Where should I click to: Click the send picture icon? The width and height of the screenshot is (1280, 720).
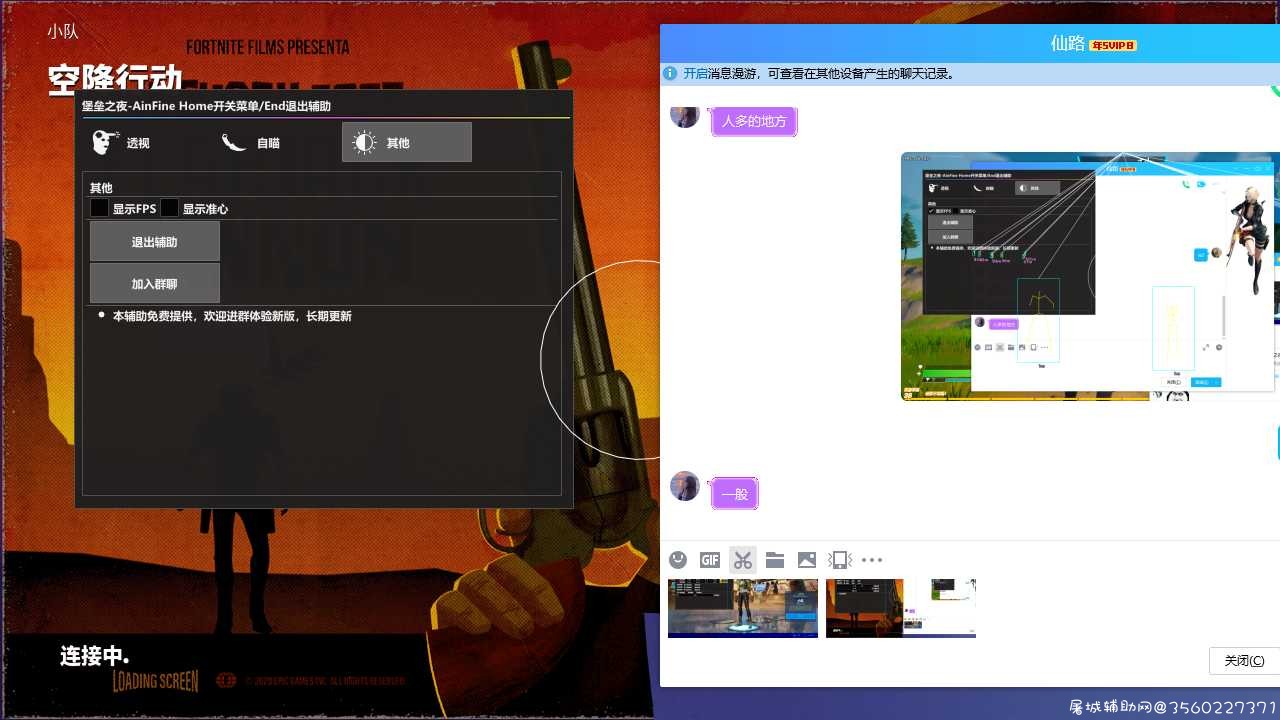(x=807, y=560)
